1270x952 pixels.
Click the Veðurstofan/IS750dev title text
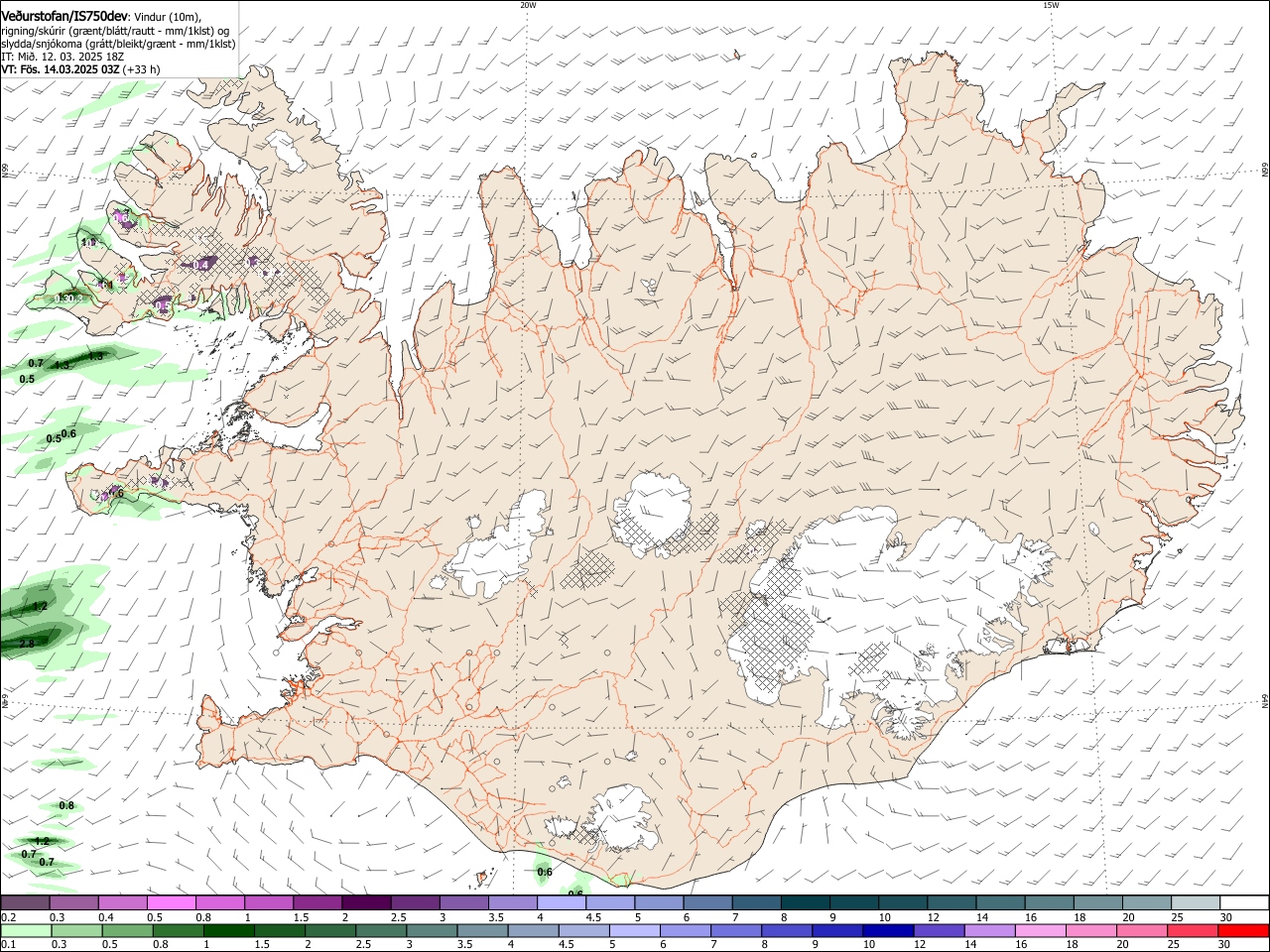coord(63,16)
